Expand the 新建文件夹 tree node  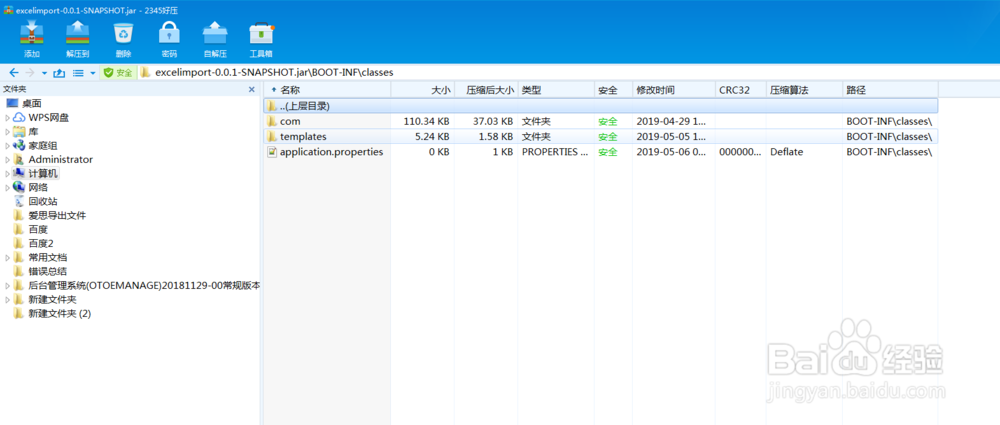coord(7,300)
